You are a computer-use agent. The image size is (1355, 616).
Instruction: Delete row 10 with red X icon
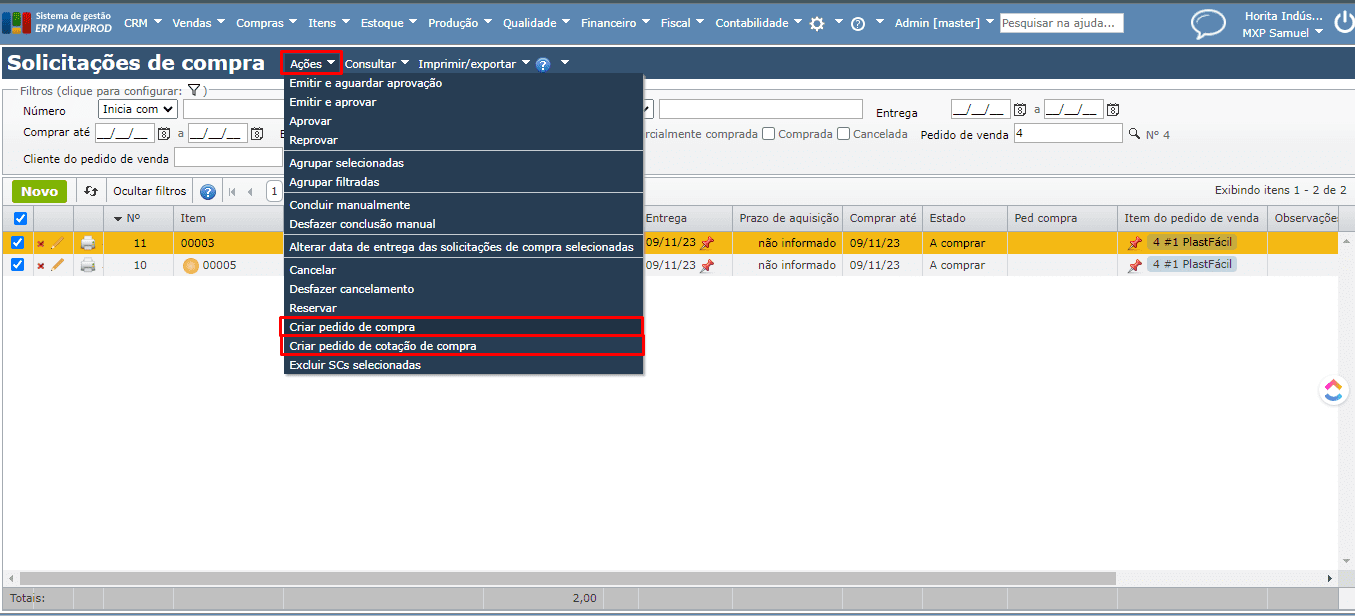(41, 265)
